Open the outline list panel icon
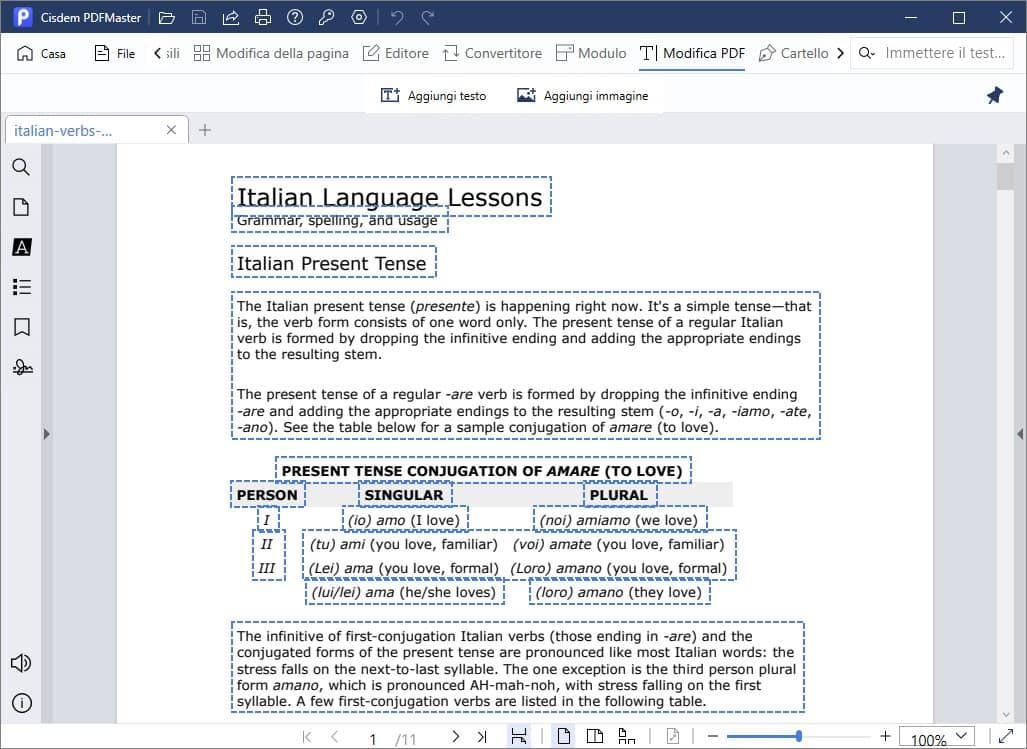The width and height of the screenshot is (1027, 749). coord(21,287)
